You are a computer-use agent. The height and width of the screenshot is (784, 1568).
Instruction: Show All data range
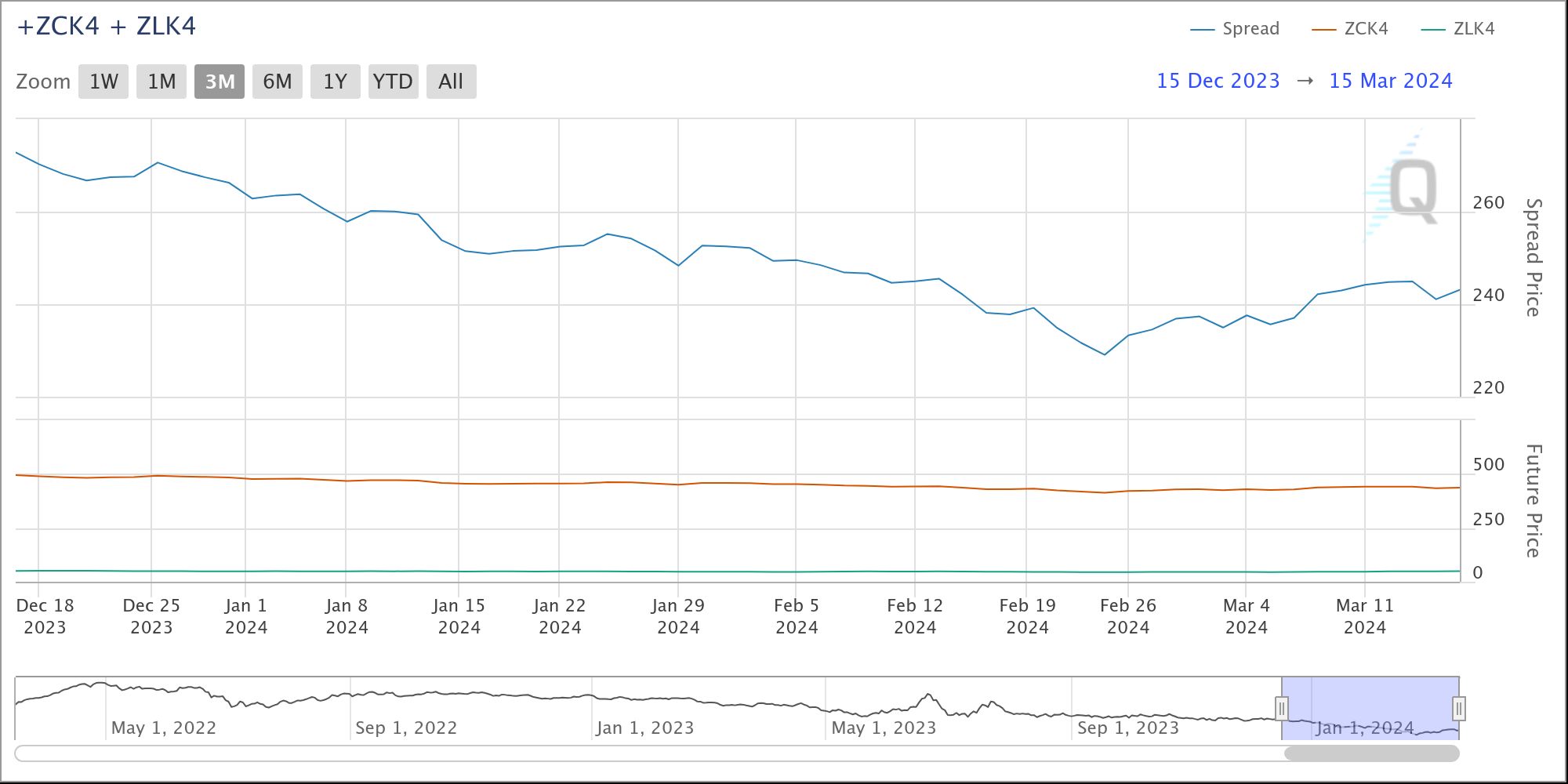[x=451, y=82]
